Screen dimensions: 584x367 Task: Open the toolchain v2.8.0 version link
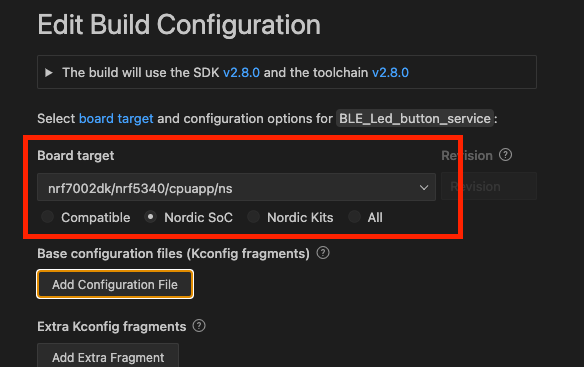pos(390,72)
